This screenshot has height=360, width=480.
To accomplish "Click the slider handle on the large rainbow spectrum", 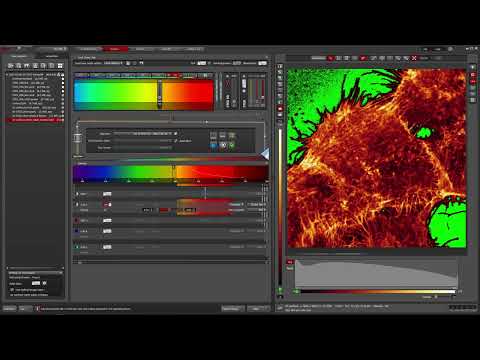I will point(160,95).
